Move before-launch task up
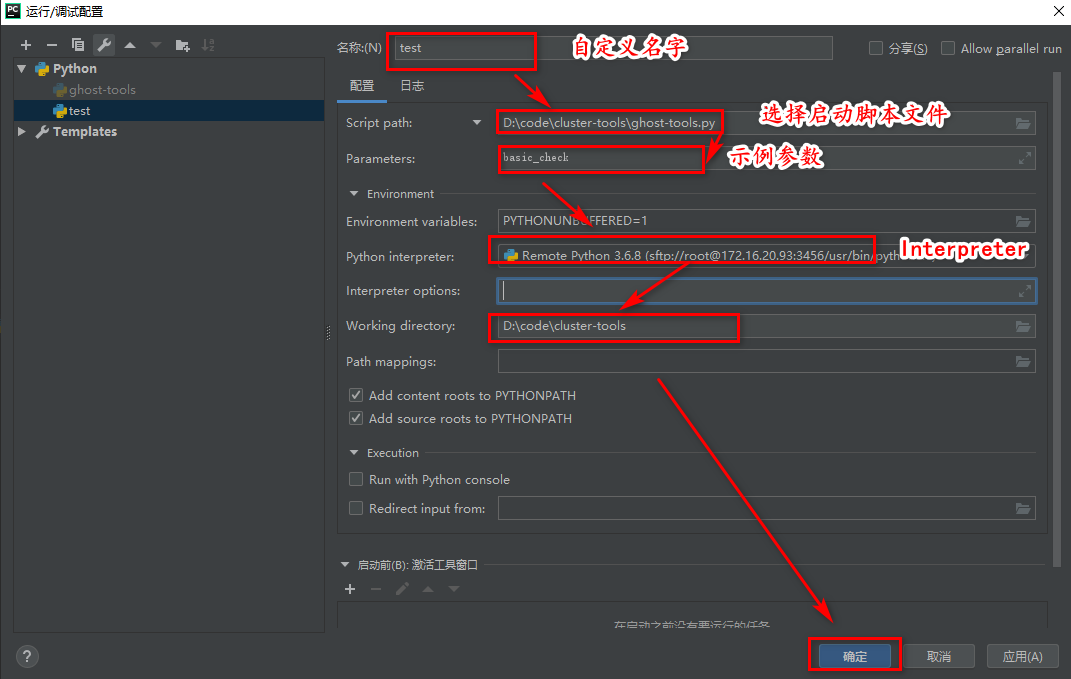Image resolution: width=1071 pixels, height=679 pixels. coord(428,589)
